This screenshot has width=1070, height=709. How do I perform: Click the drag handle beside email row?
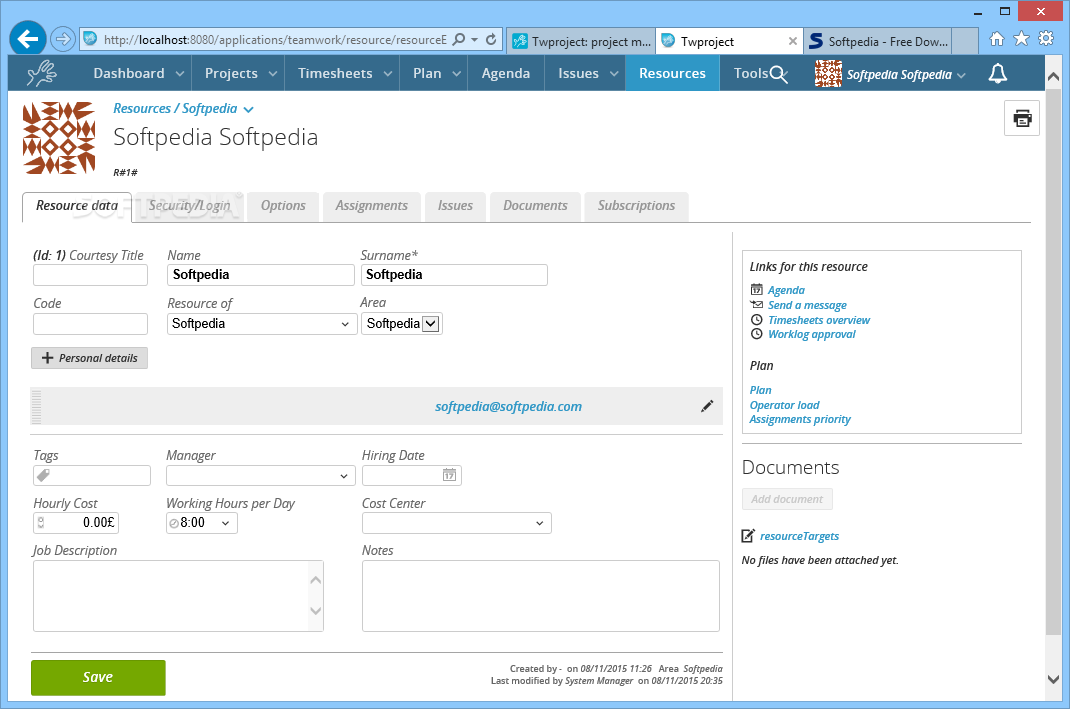pos(36,406)
